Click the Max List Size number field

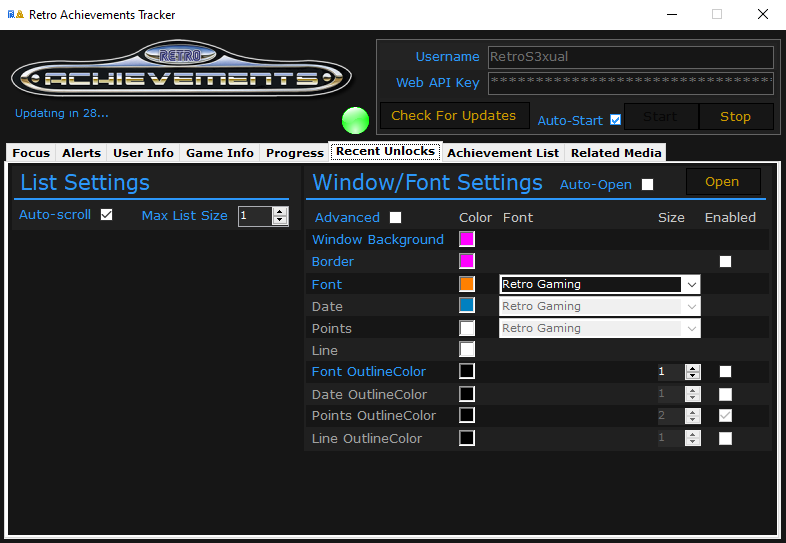pos(256,216)
